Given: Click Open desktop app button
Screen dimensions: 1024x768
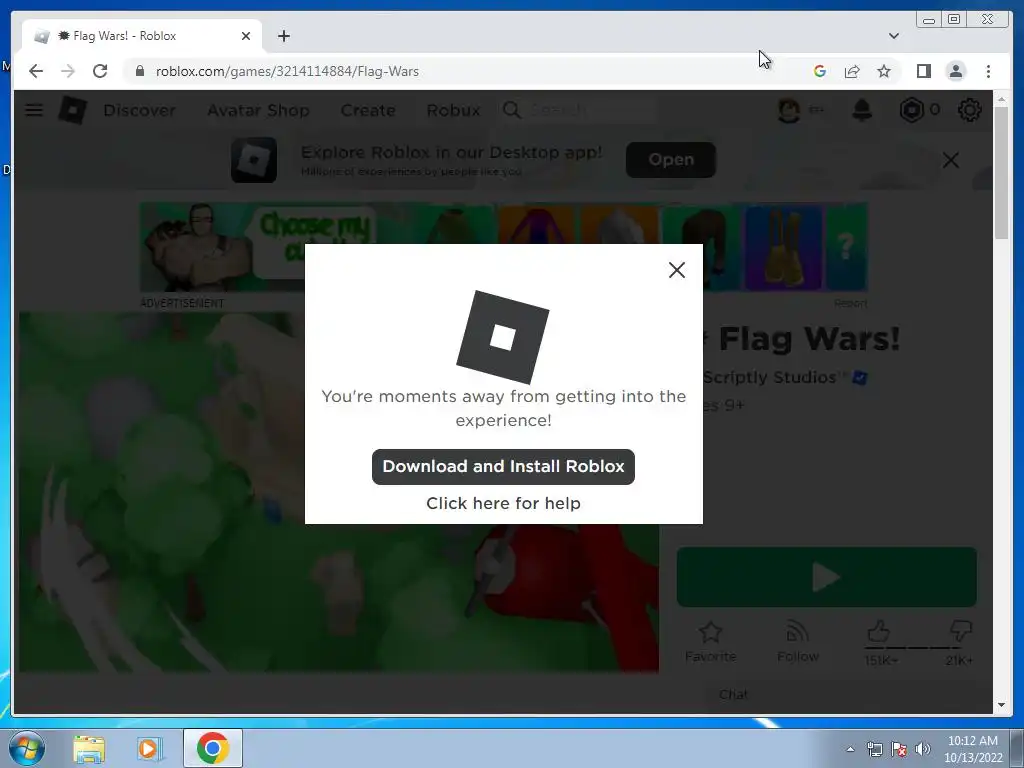Looking at the screenshot, I should [671, 159].
